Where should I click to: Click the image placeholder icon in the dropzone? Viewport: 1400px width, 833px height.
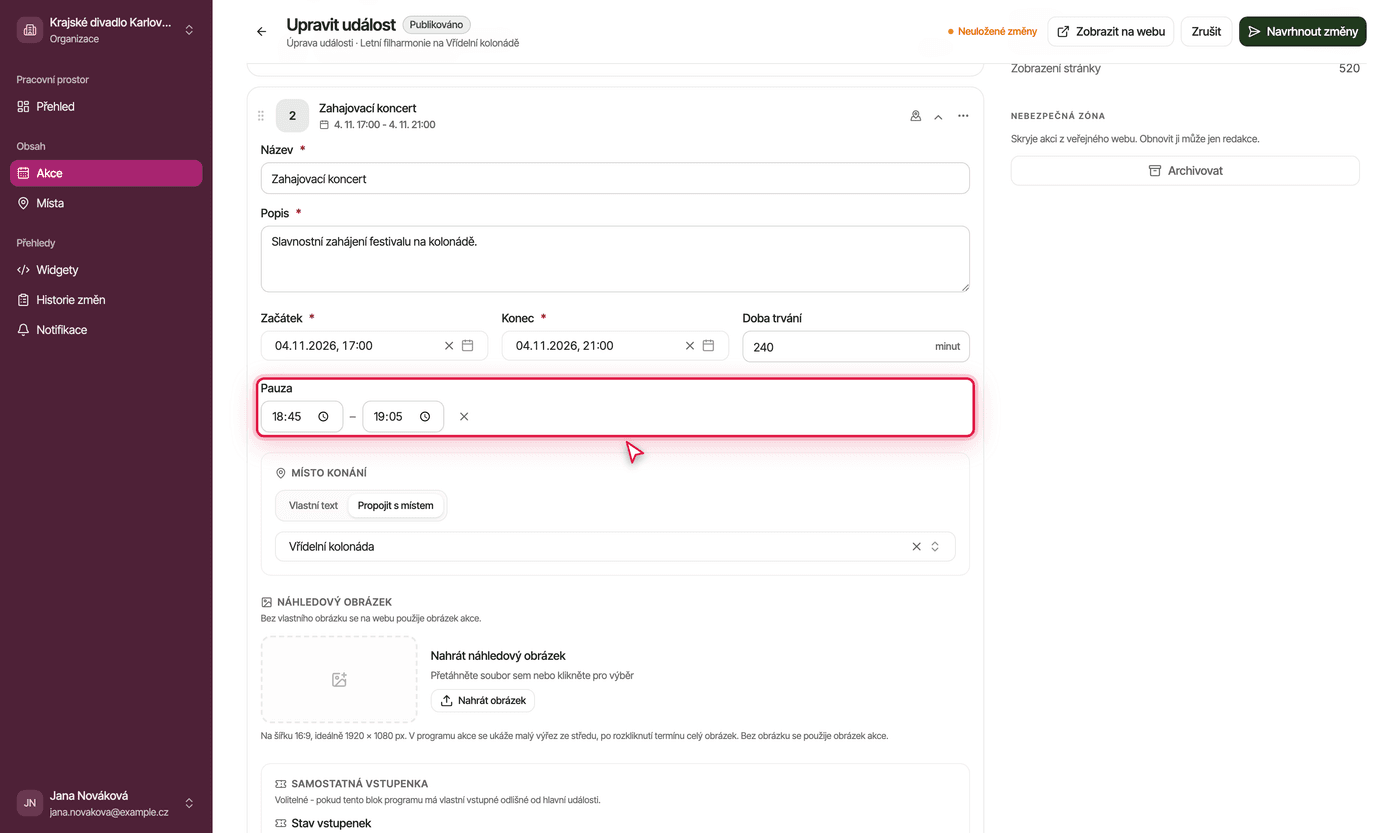click(x=339, y=680)
